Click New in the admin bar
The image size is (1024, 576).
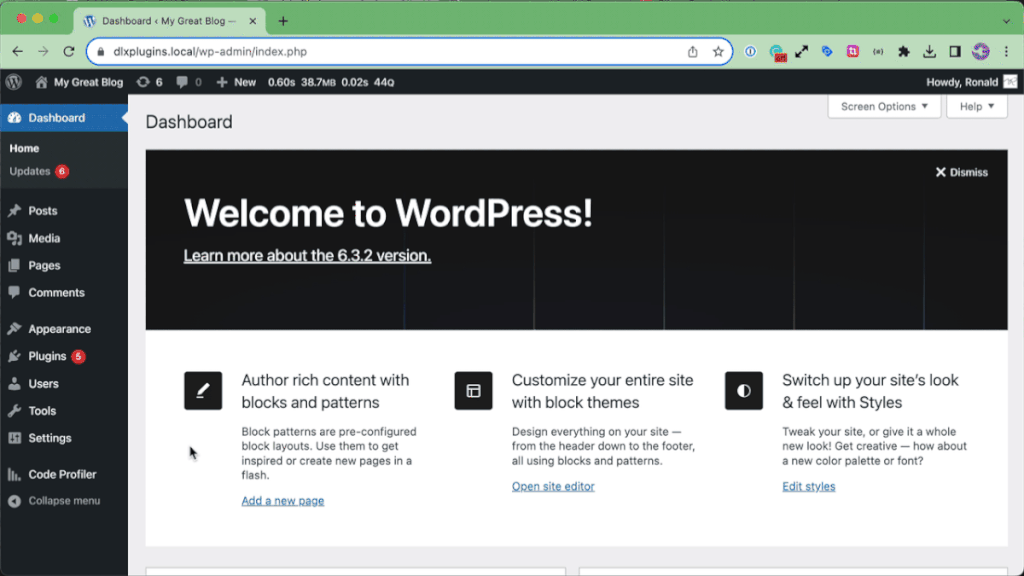236,82
